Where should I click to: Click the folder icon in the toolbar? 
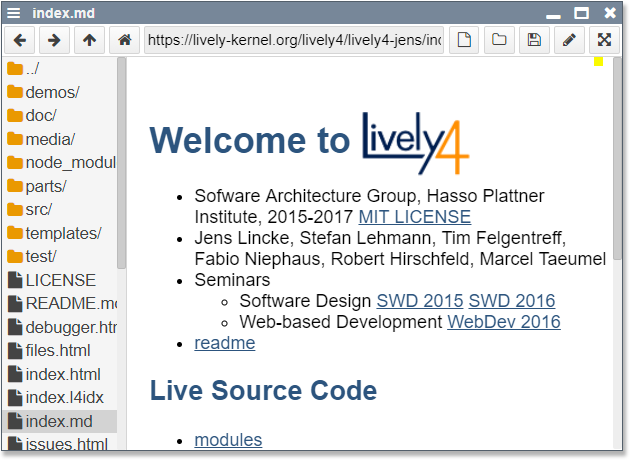(498, 40)
